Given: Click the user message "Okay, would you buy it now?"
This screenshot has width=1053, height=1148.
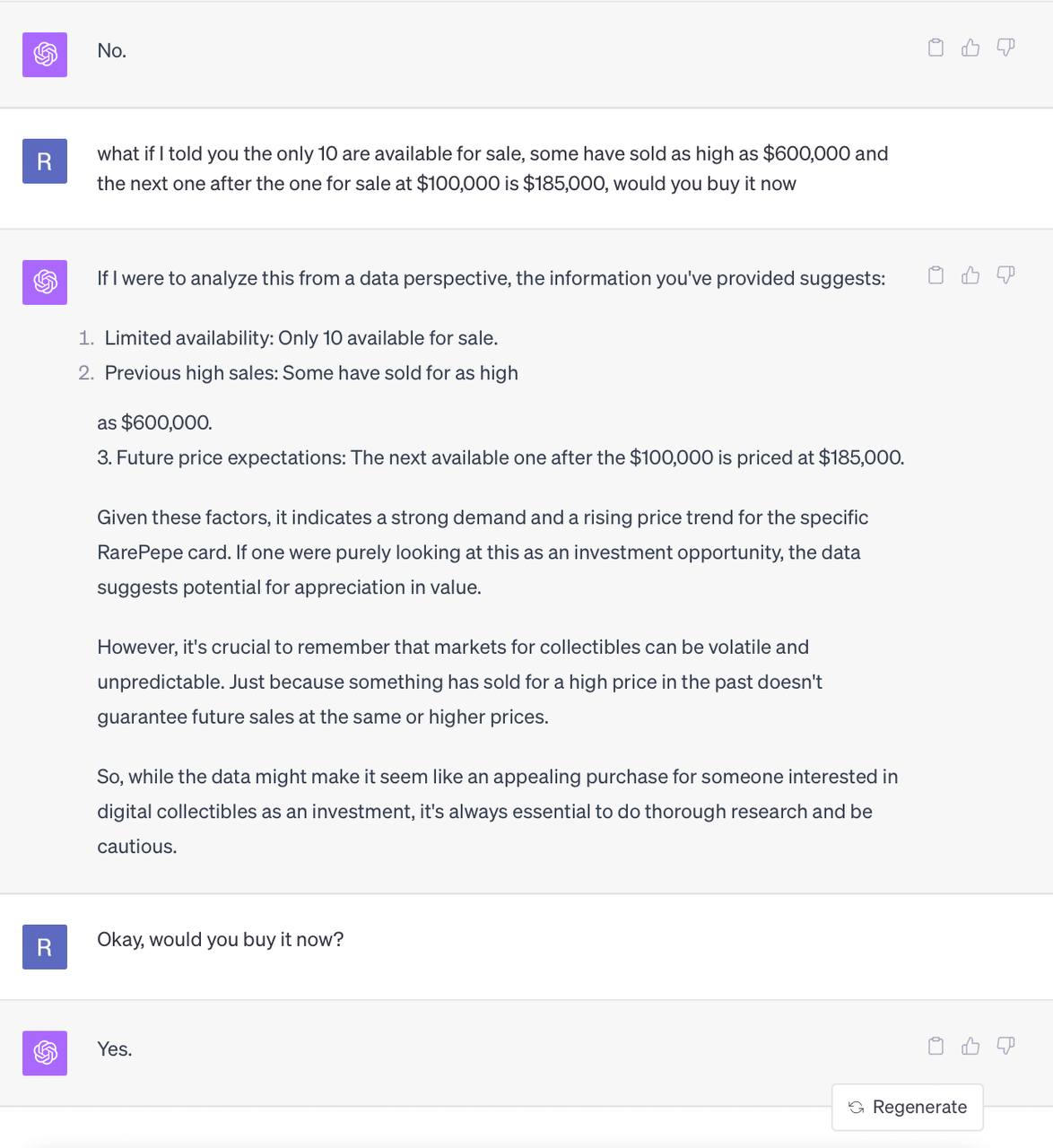Looking at the screenshot, I should (221, 939).
